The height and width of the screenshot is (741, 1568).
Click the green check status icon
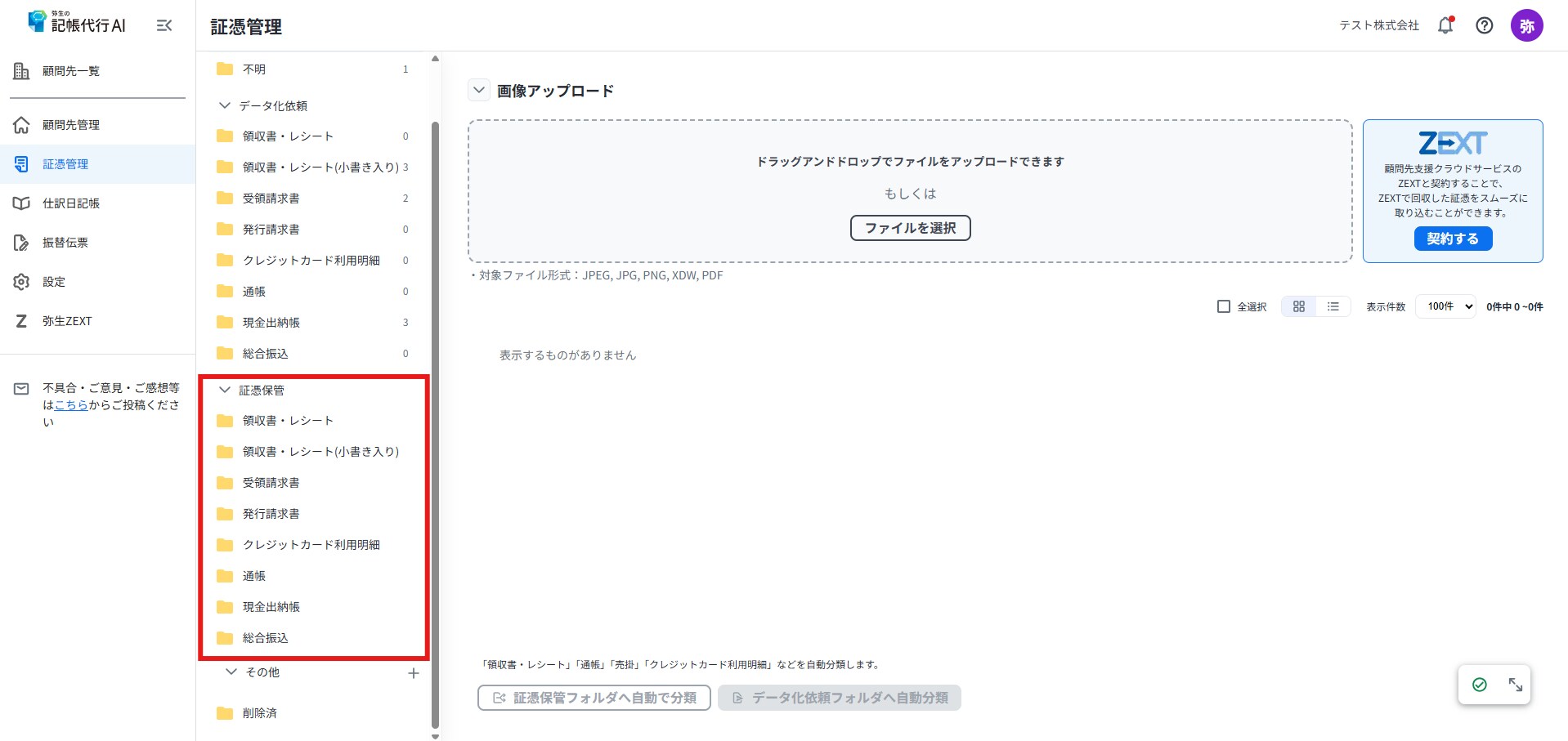[1479, 685]
